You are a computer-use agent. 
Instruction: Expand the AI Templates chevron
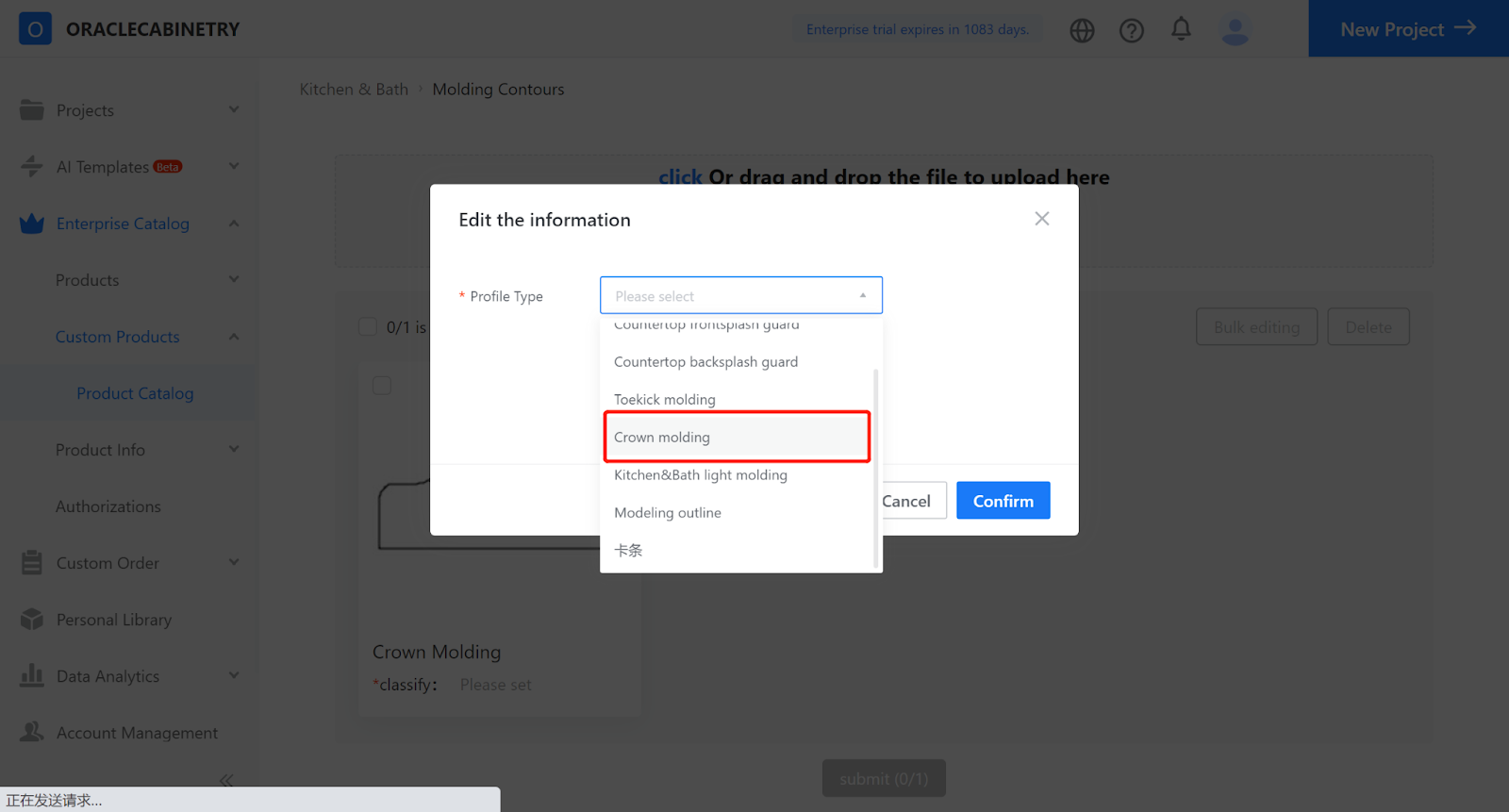pos(234,166)
